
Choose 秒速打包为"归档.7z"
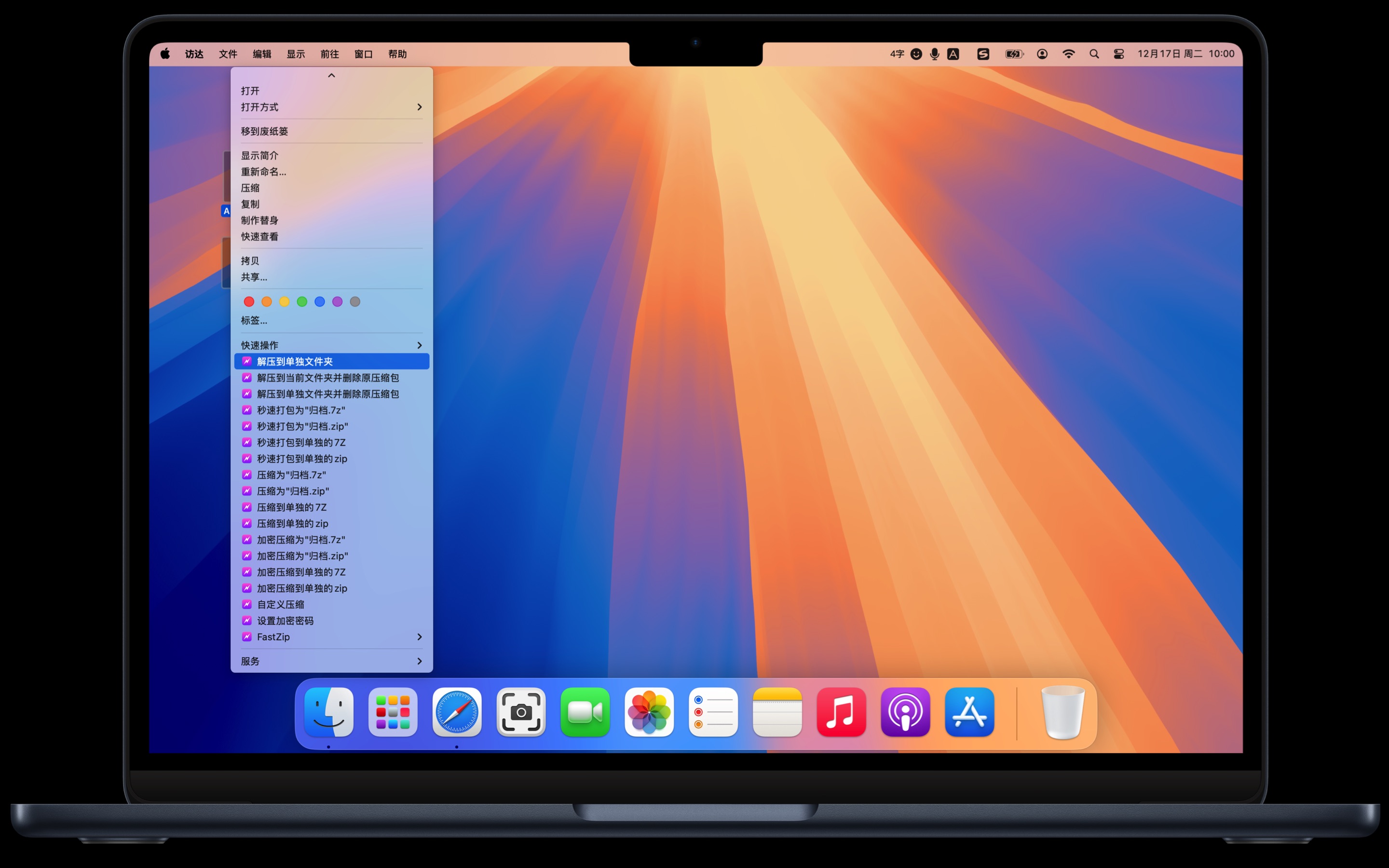(x=332, y=410)
